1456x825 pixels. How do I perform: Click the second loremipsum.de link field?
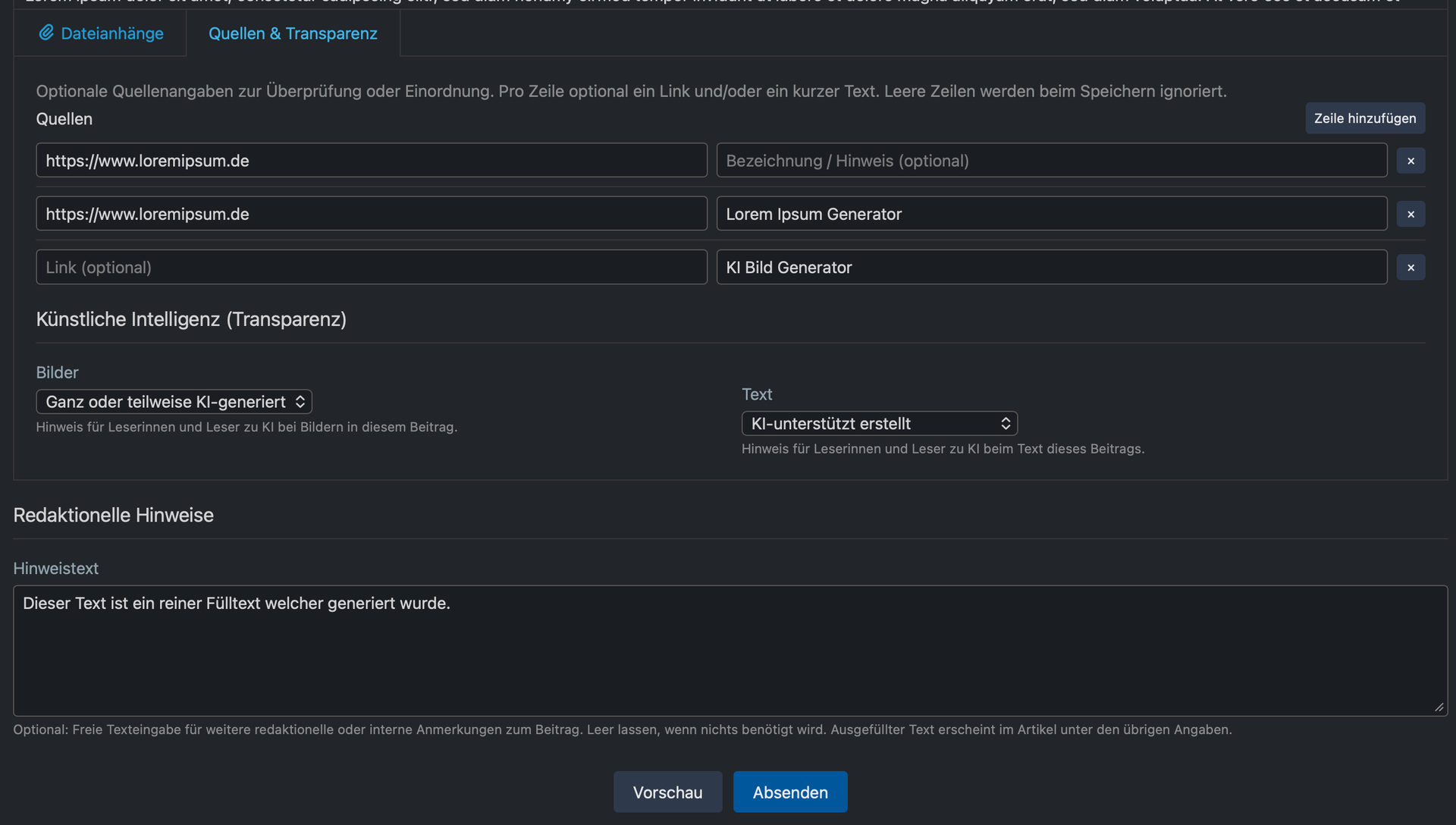pos(371,214)
